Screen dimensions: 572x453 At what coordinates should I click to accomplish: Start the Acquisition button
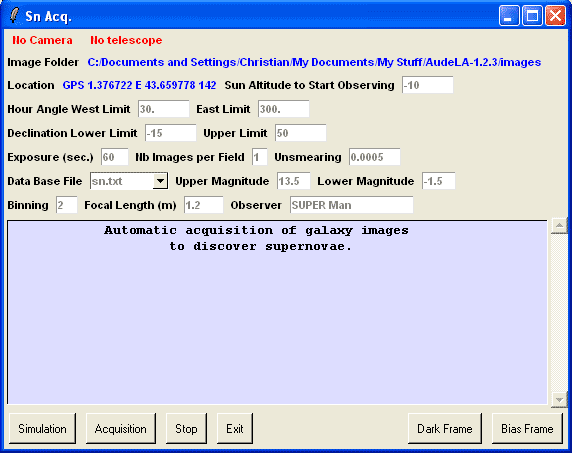(x=121, y=429)
